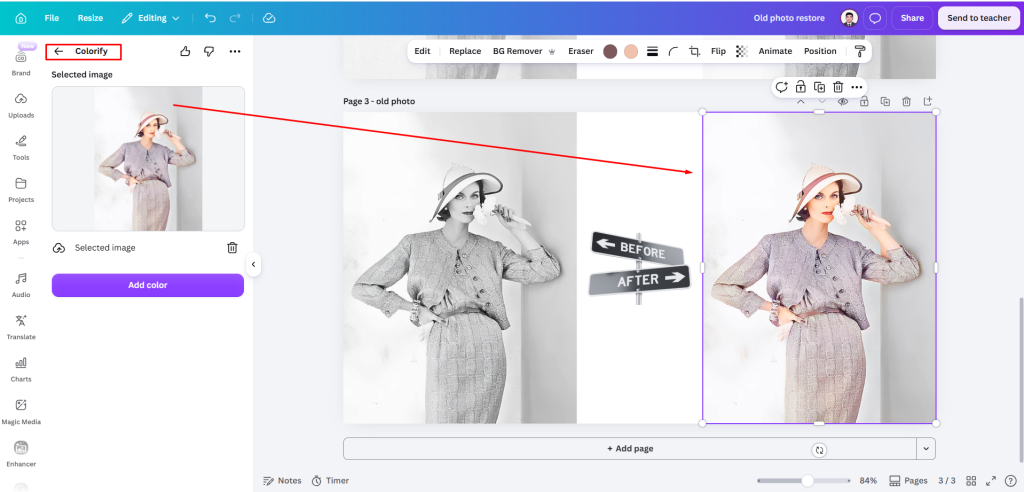This screenshot has height=492, width=1024.
Task: Open the BG Remover tool
Action: pos(524,51)
